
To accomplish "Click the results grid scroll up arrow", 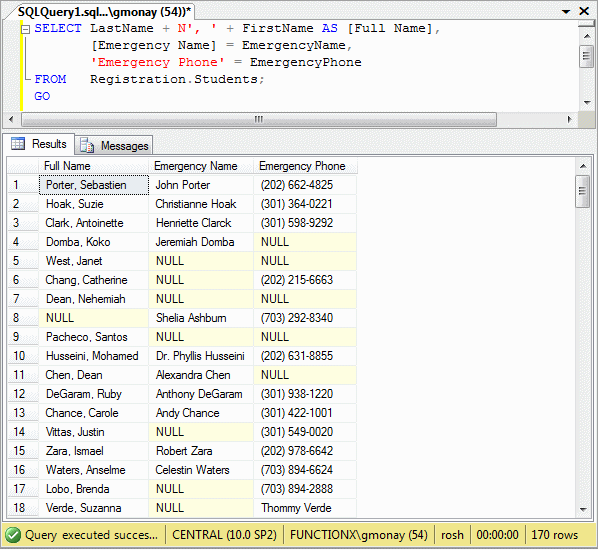I will [x=583, y=166].
